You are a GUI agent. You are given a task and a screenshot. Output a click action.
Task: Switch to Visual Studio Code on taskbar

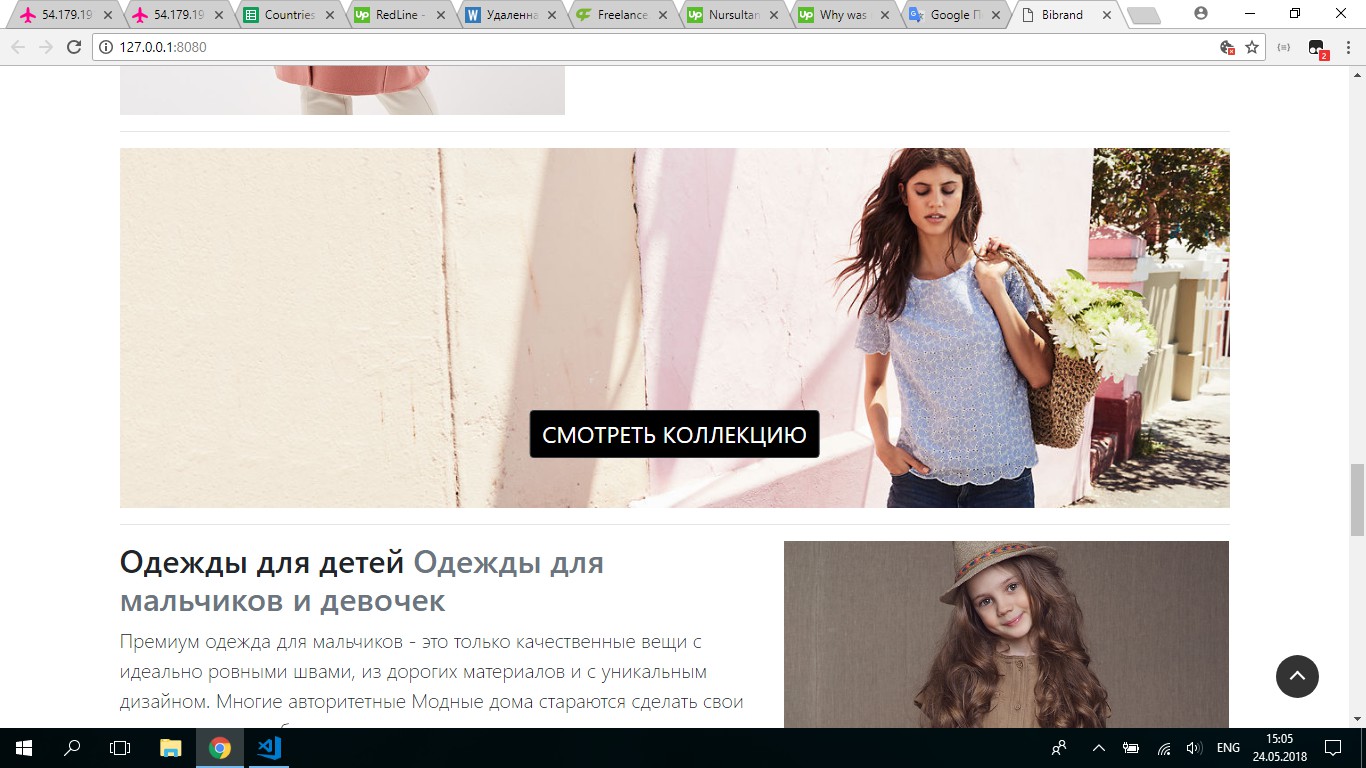(x=268, y=748)
